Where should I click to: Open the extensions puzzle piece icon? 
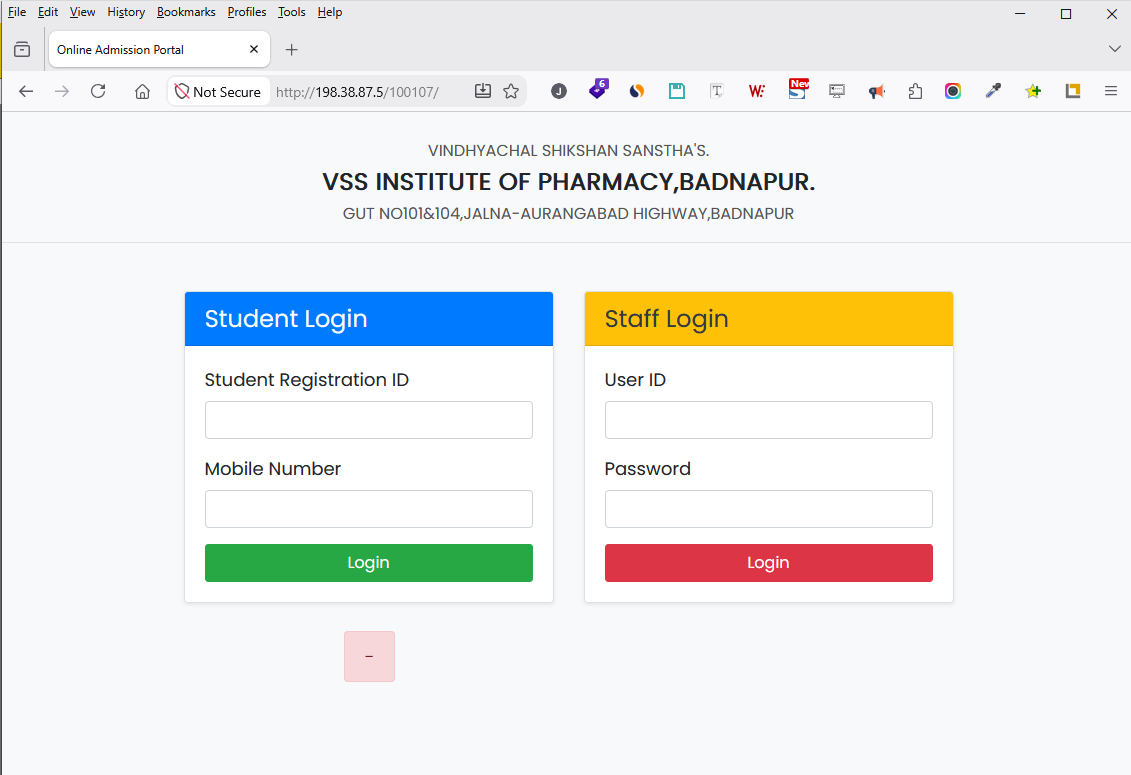tap(915, 91)
